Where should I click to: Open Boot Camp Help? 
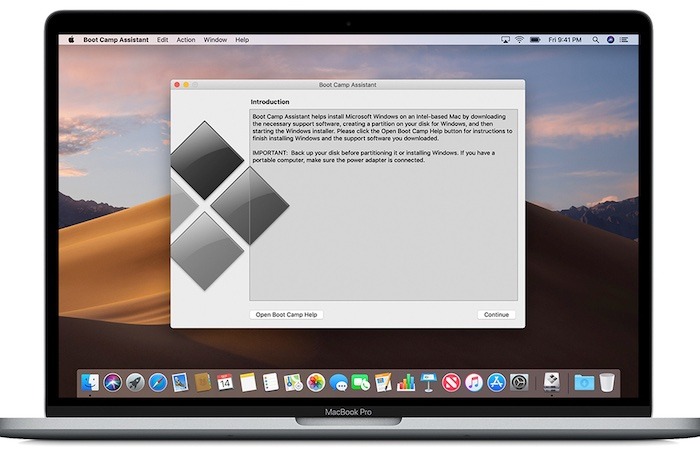point(286,314)
